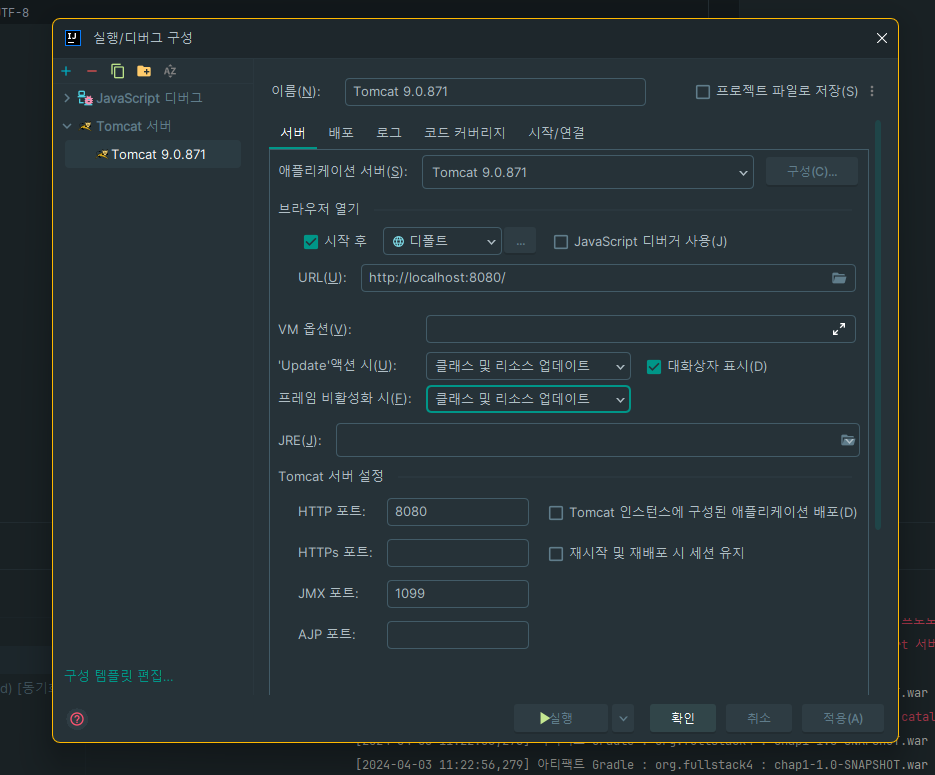This screenshot has height=775, width=935.
Task: Enable saving as project file checkbox
Action: coord(703,92)
